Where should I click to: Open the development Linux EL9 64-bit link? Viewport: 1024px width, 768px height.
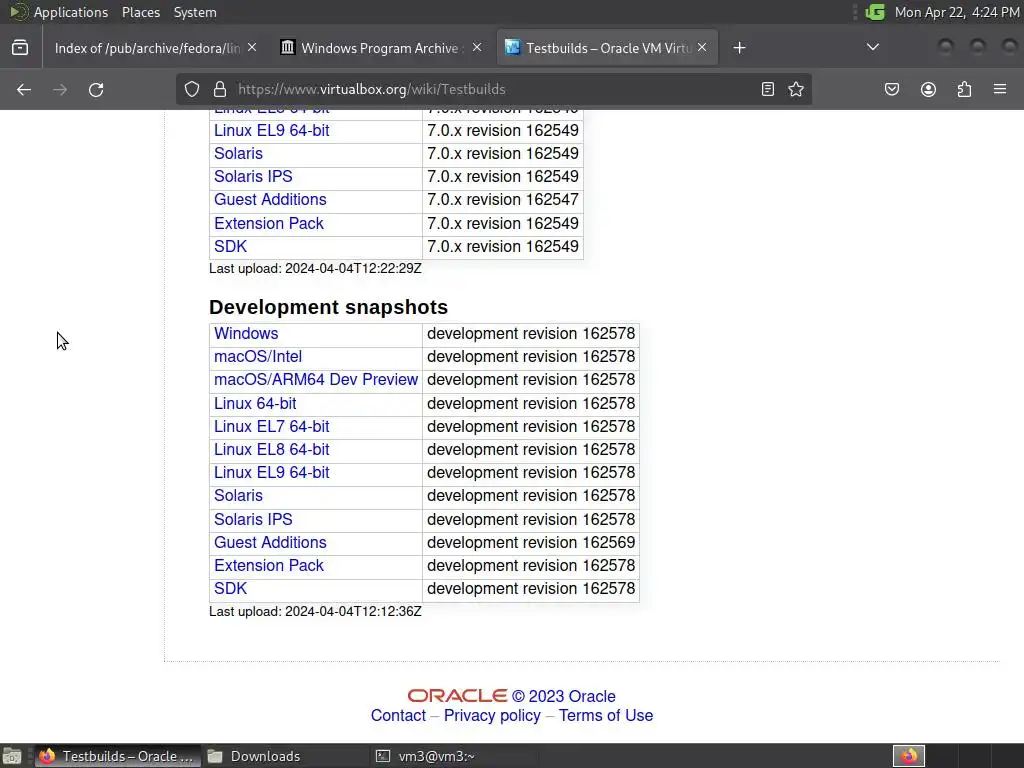point(272,473)
